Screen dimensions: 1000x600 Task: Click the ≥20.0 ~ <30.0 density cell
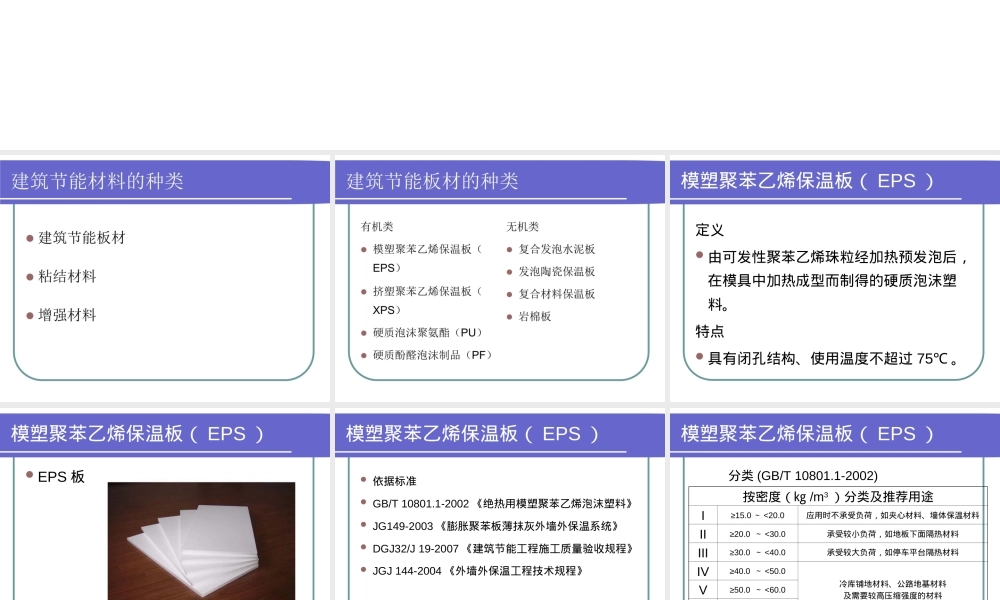pyautogui.click(x=758, y=534)
